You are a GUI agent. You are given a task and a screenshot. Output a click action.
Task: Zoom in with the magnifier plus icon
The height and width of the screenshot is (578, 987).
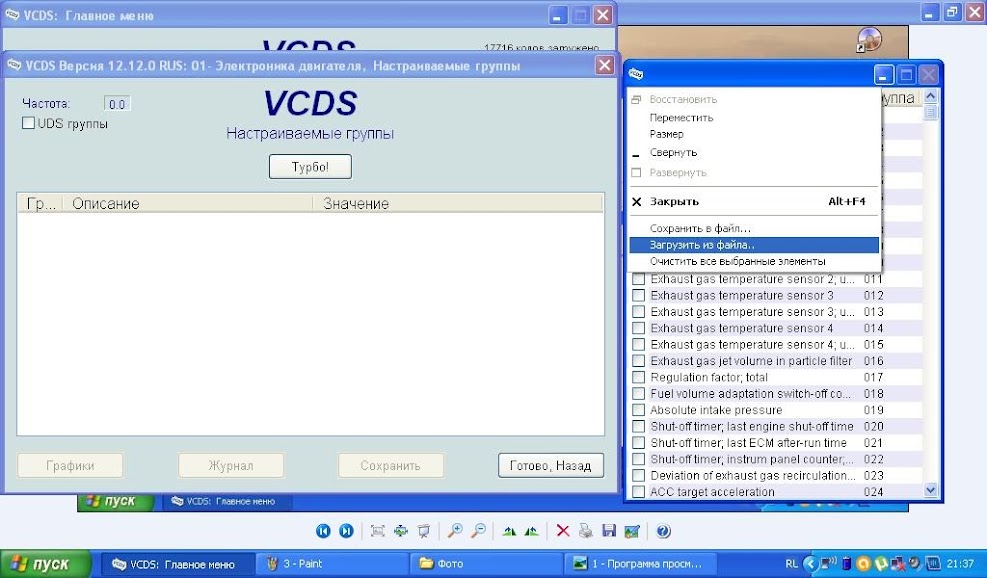454,531
